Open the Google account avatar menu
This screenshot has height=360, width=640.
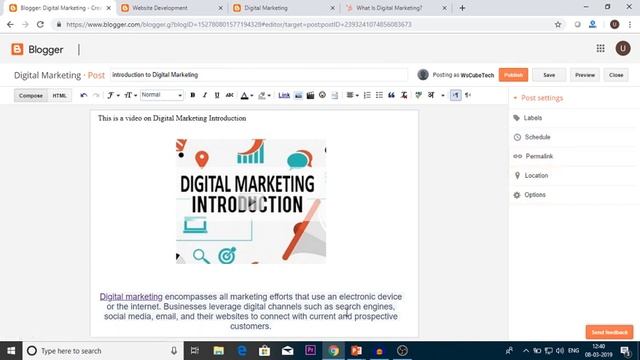click(x=623, y=49)
